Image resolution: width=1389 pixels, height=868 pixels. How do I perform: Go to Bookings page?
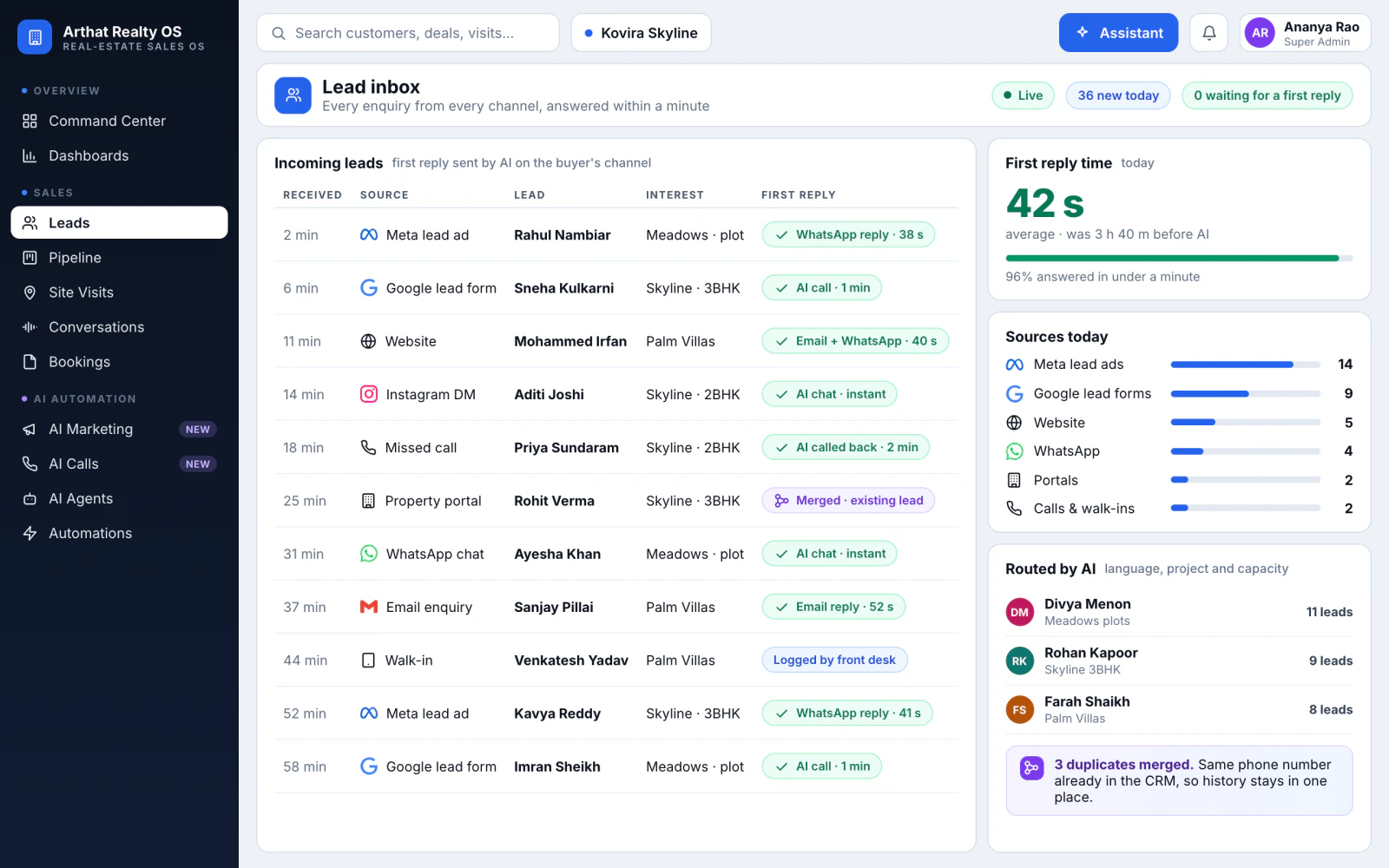point(119,362)
